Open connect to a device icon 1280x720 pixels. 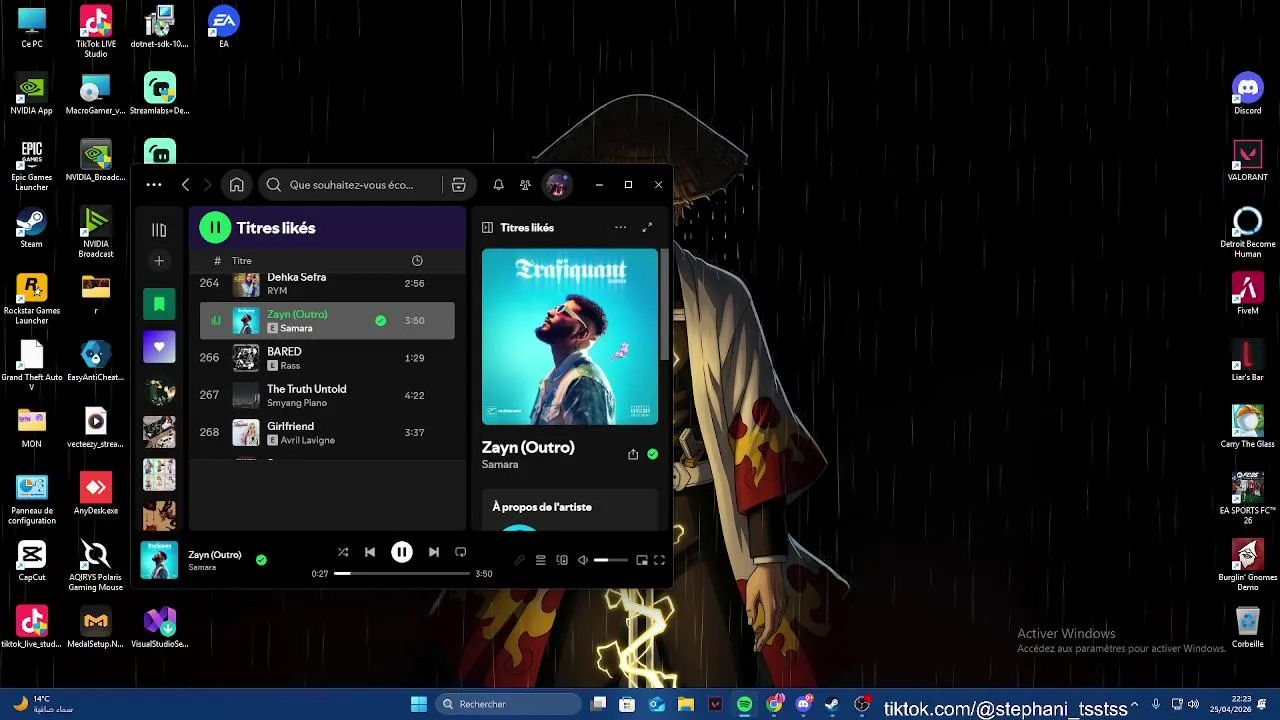[562, 560]
